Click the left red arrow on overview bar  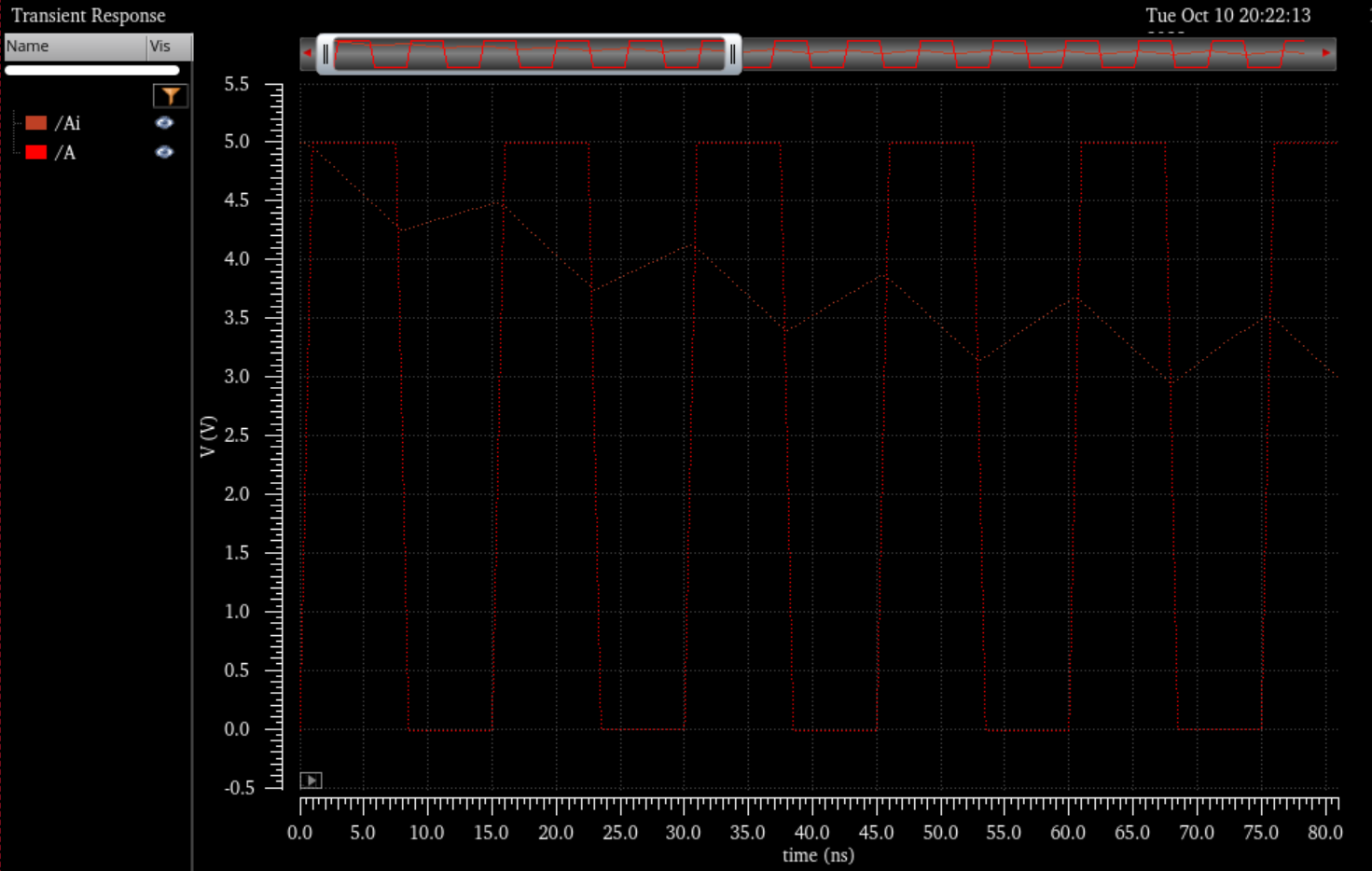[307, 53]
